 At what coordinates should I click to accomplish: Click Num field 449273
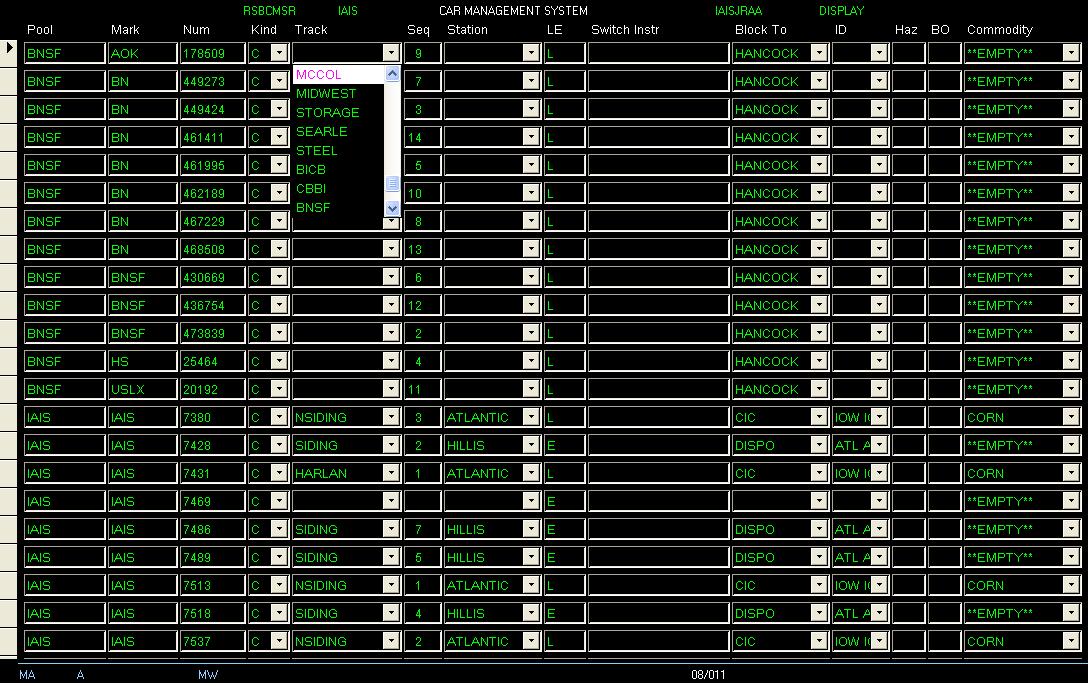click(x=212, y=81)
